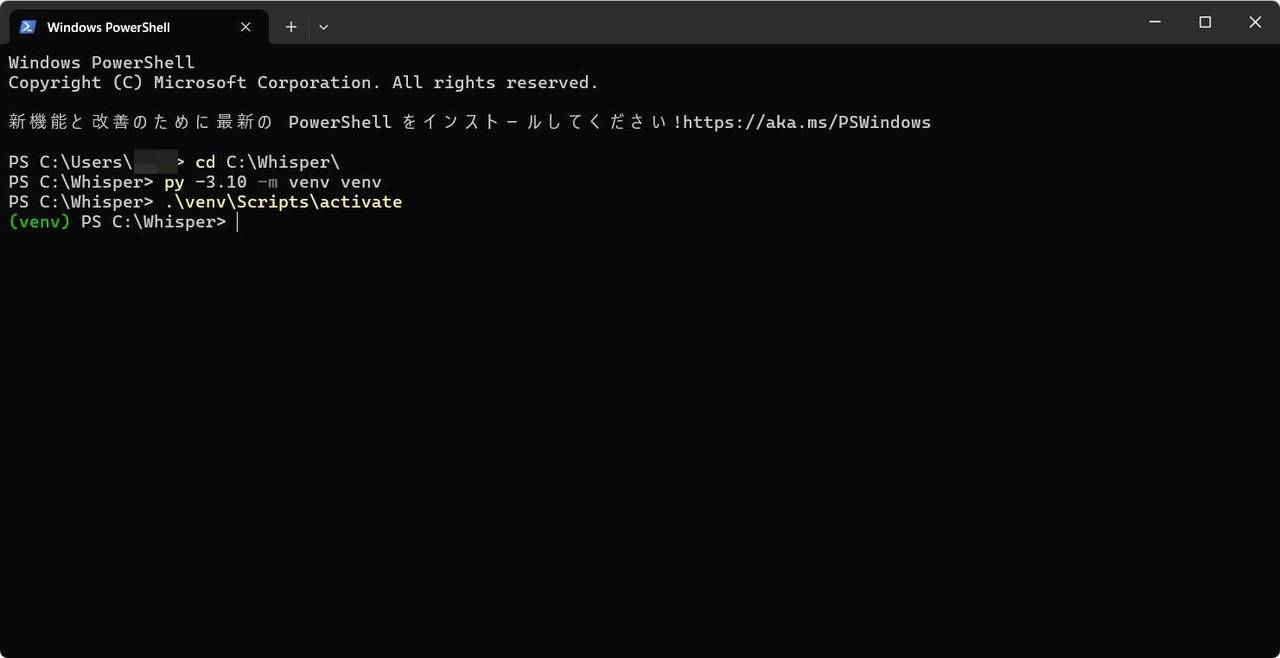Open a new tab with the plus button

point(291,27)
